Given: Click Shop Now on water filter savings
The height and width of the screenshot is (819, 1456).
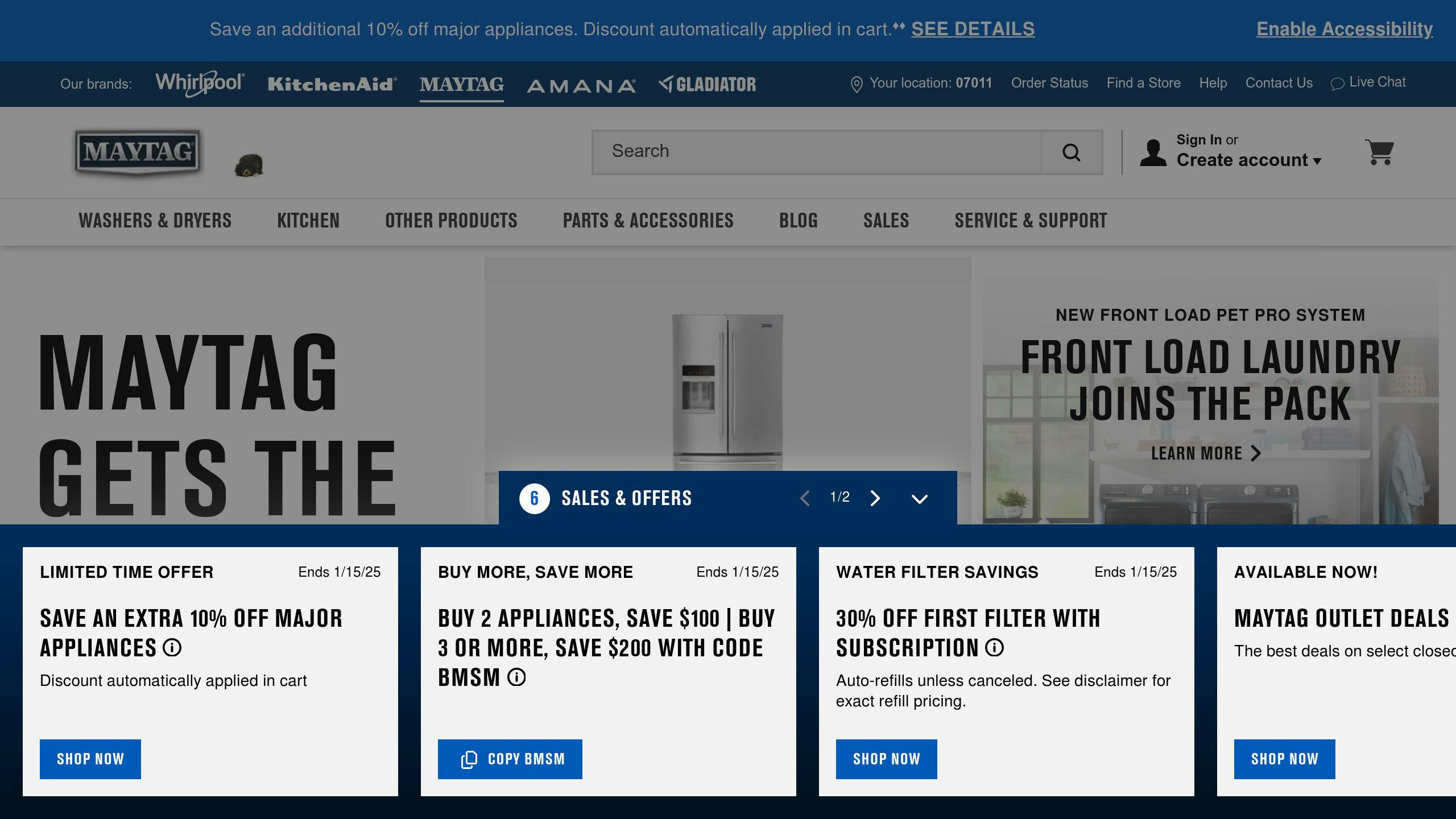Looking at the screenshot, I should [x=887, y=759].
